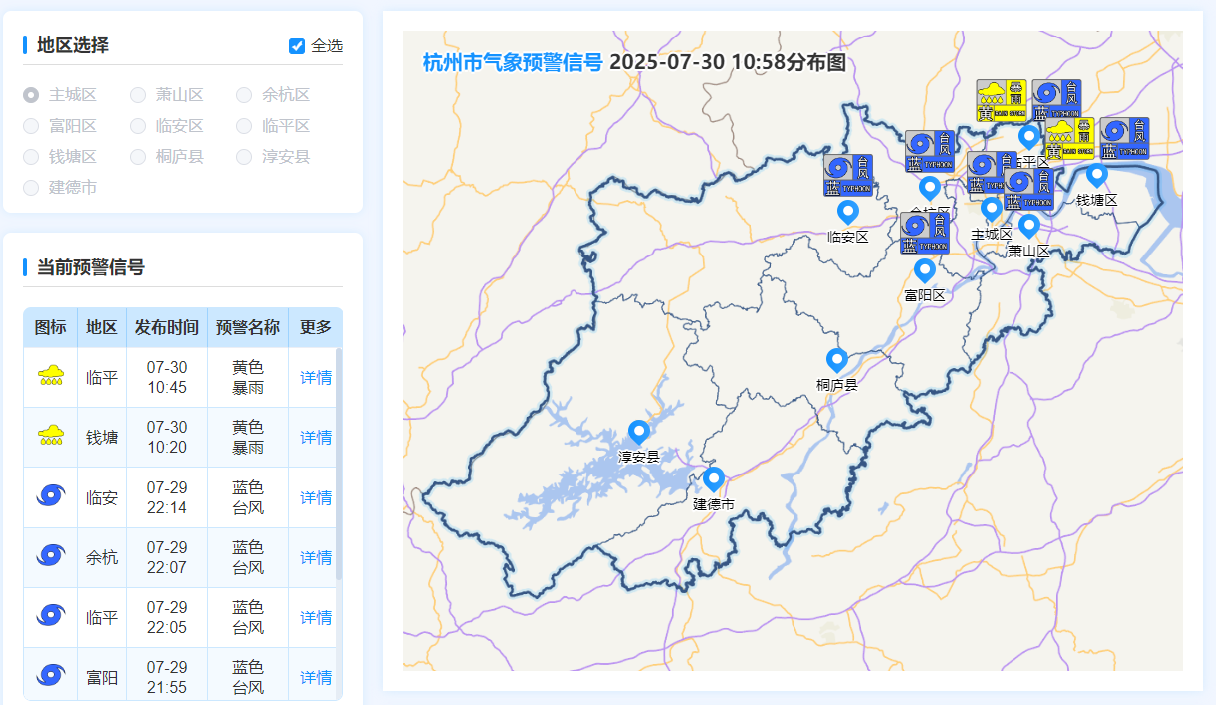Click the warning table's vertical scrollbar

tap(339, 460)
